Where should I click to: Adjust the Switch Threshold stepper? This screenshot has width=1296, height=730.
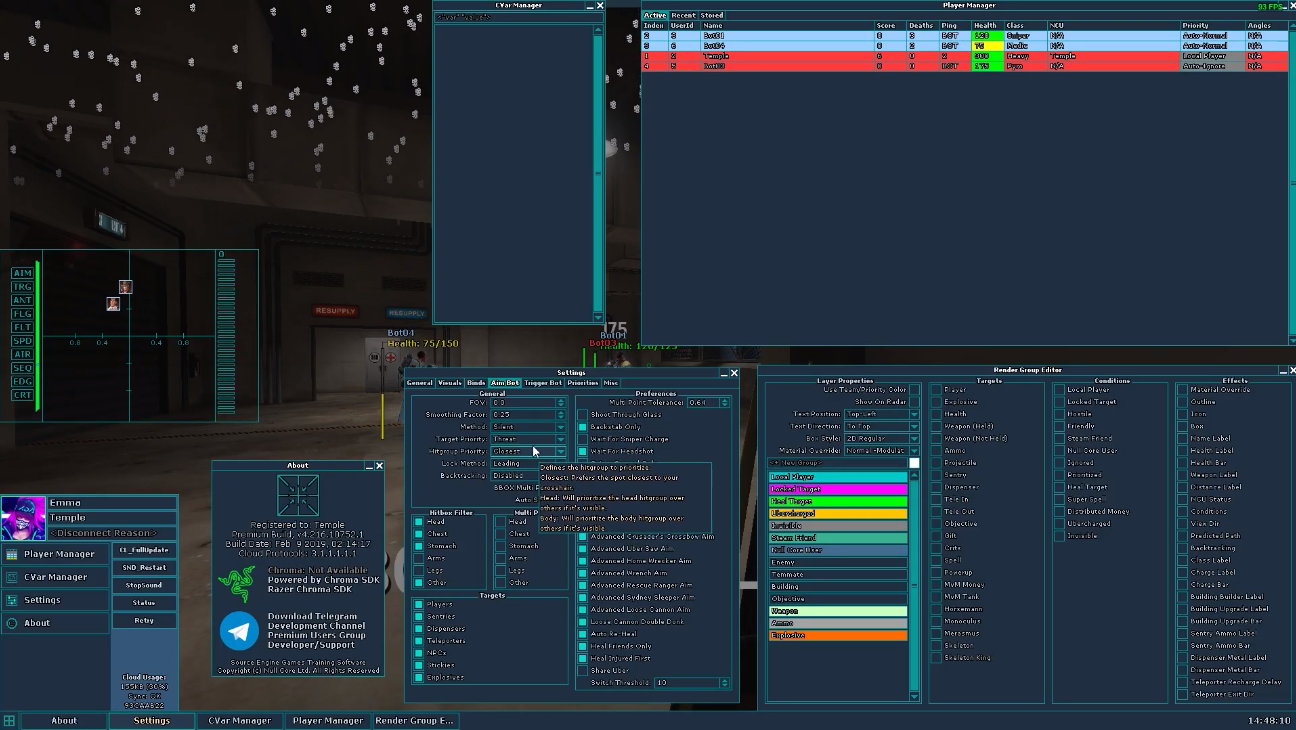(725, 683)
